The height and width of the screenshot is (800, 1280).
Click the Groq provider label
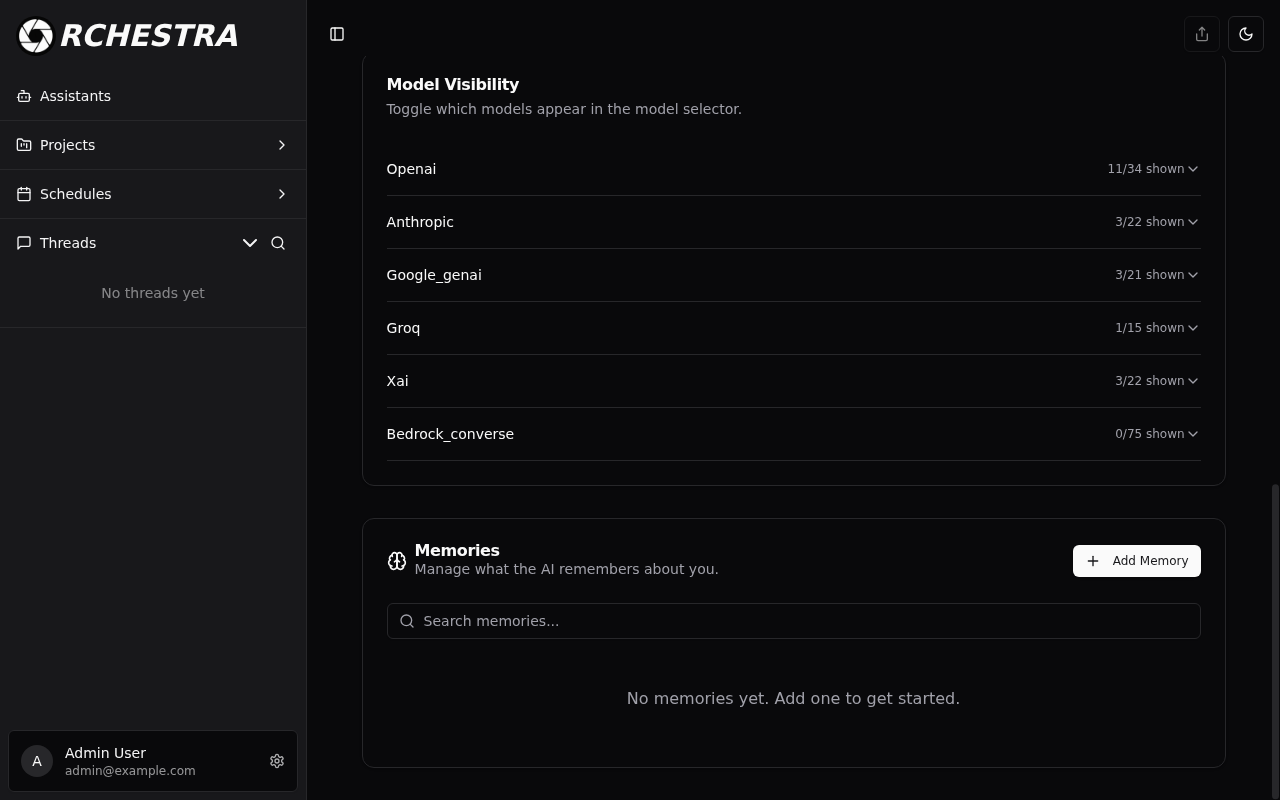click(403, 328)
